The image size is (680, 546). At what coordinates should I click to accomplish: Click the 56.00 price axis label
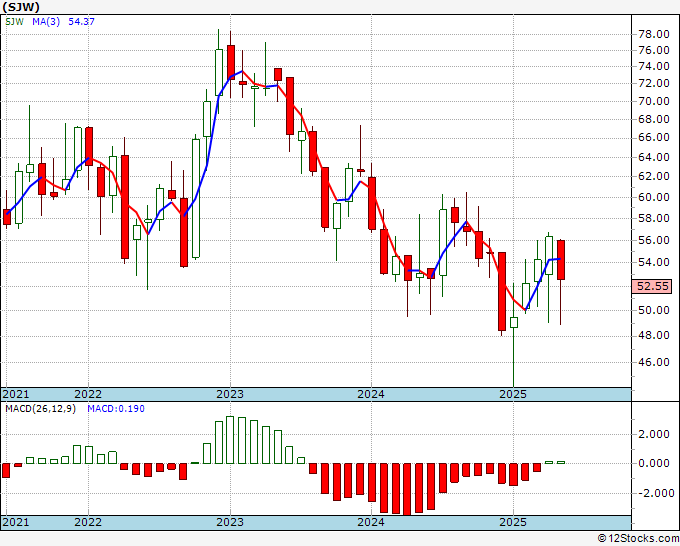click(654, 240)
